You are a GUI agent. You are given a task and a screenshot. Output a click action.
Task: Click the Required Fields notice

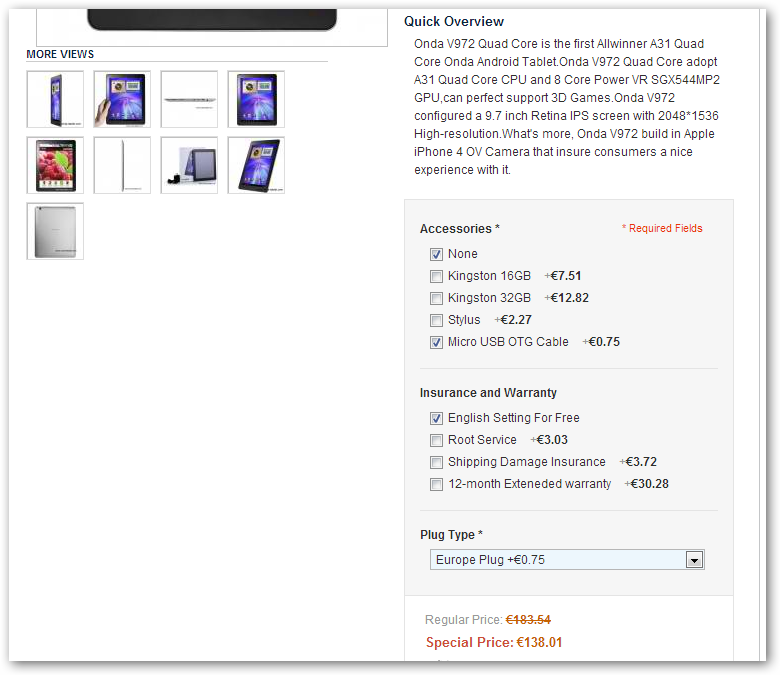tap(662, 228)
